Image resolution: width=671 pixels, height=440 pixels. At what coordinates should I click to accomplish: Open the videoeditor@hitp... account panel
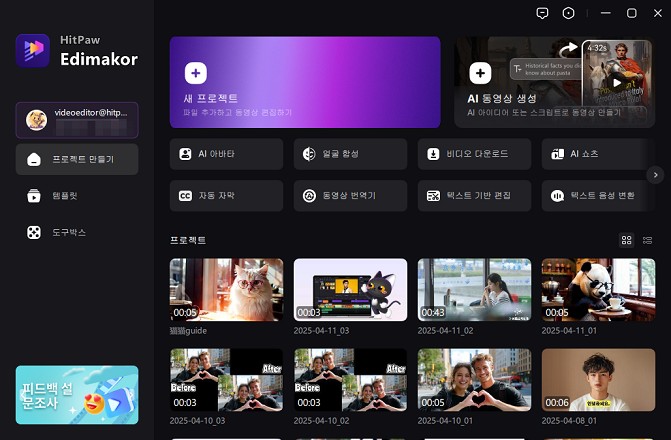click(x=77, y=120)
